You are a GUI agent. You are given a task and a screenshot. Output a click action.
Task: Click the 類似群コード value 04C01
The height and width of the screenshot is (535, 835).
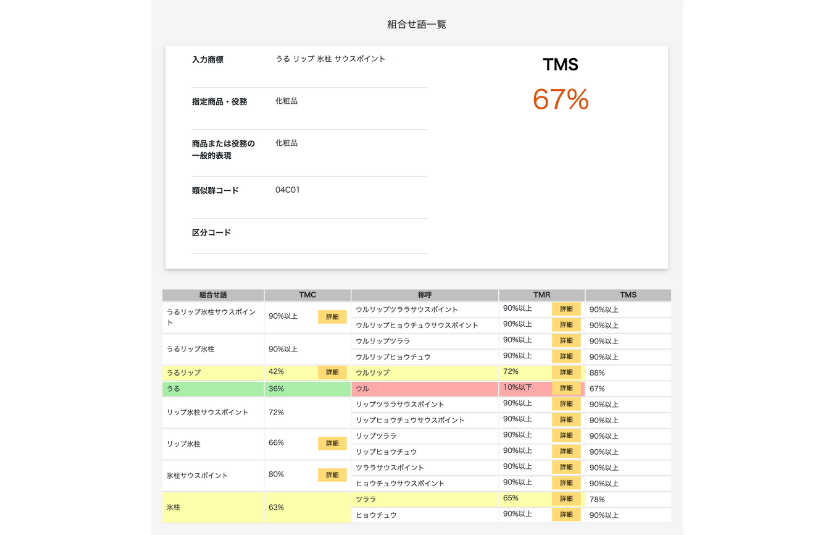288,190
